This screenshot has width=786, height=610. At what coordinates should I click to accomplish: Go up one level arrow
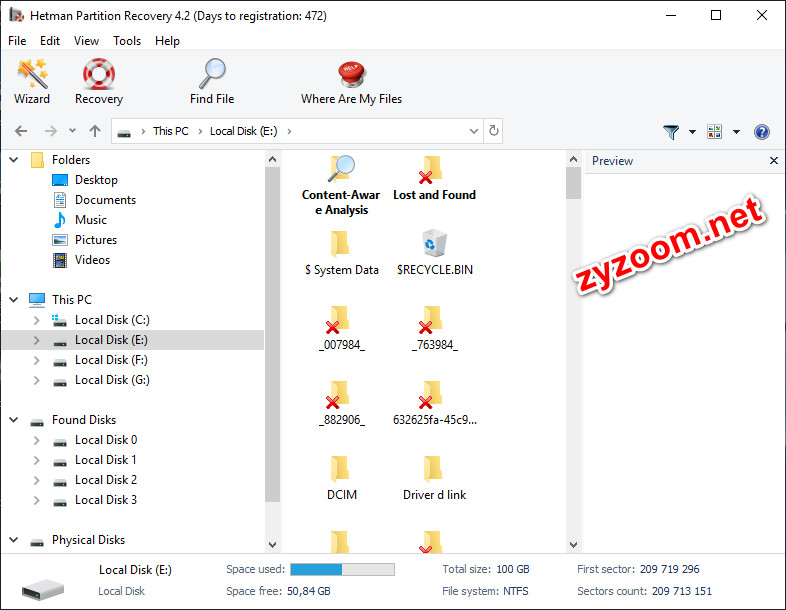click(x=95, y=131)
